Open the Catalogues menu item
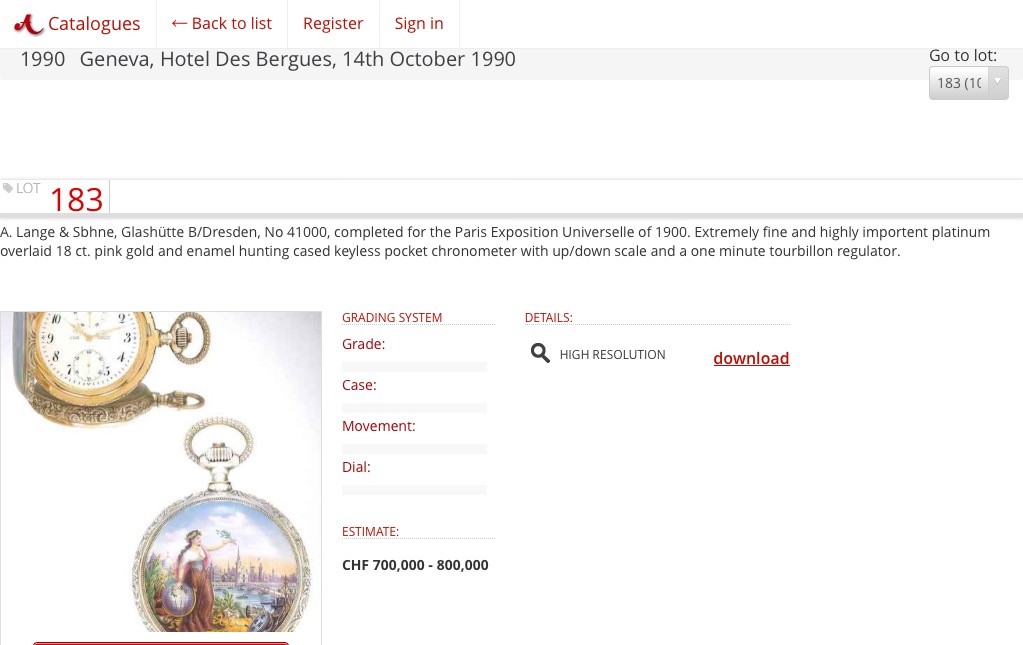Image resolution: width=1023 pixels, height=645 pixels. point(94,24)
